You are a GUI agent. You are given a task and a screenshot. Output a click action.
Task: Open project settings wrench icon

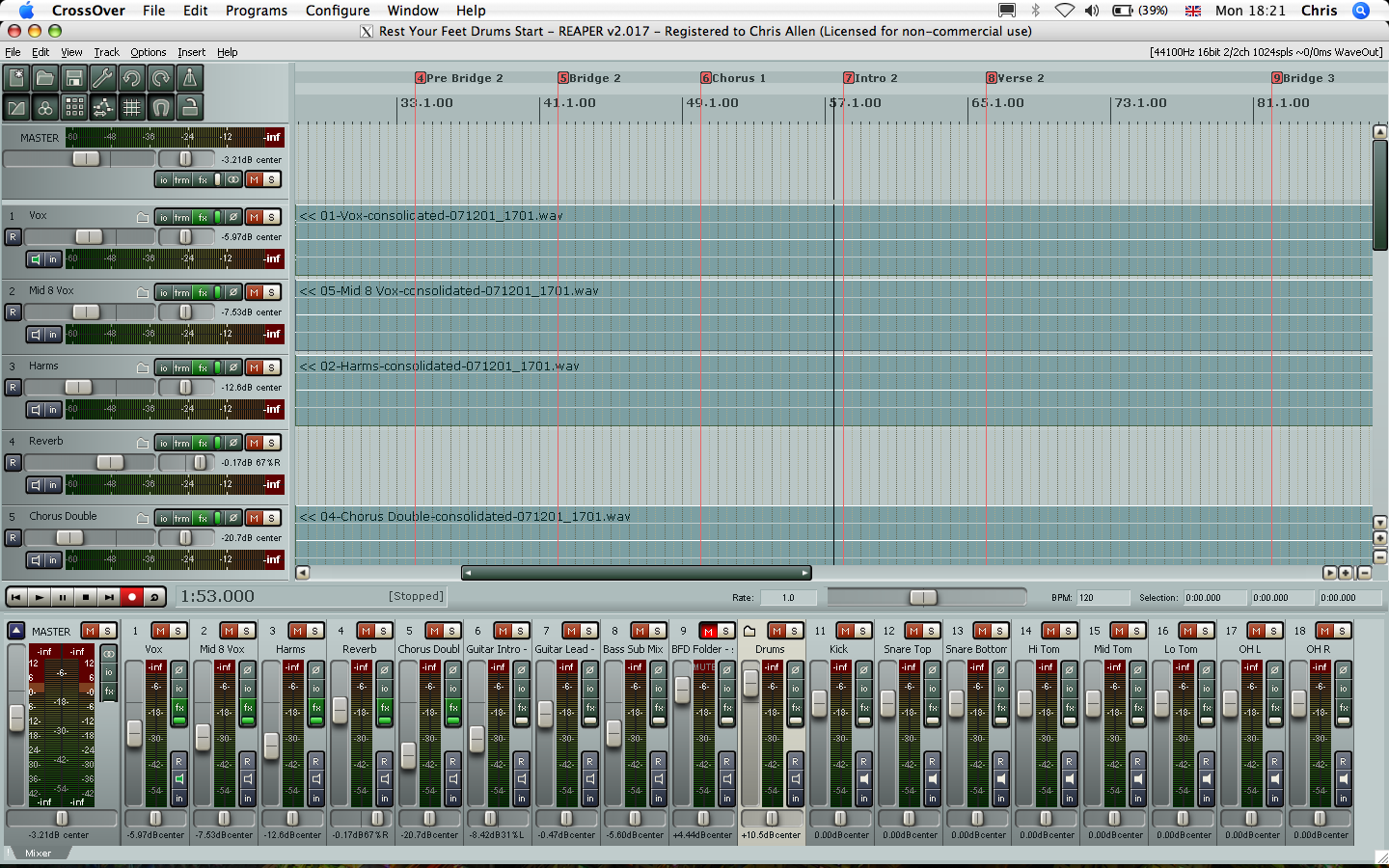coord(103,78)
